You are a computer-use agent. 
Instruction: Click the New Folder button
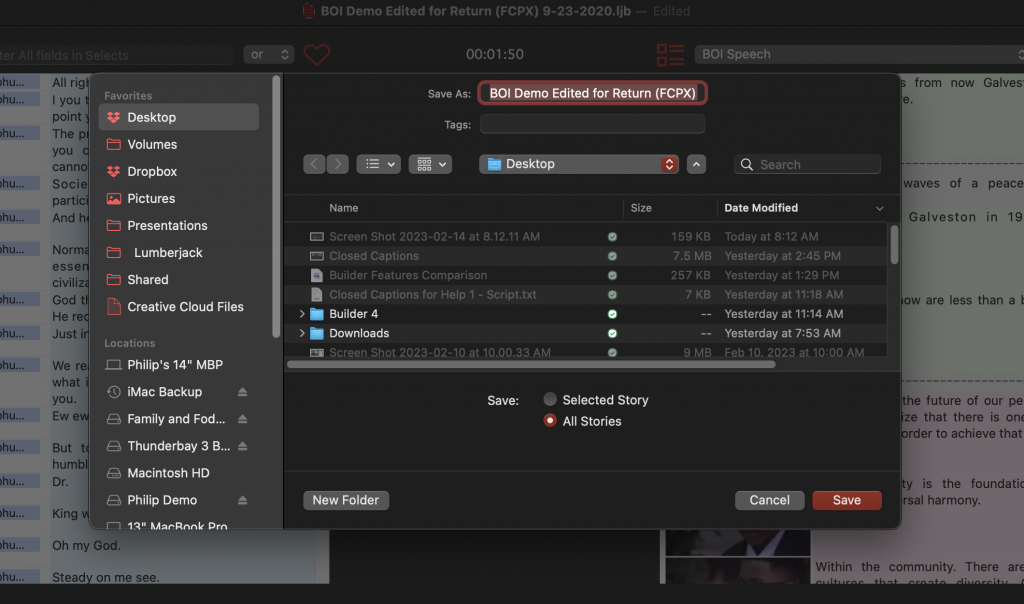pyautogui.click(x=346, y=500)
